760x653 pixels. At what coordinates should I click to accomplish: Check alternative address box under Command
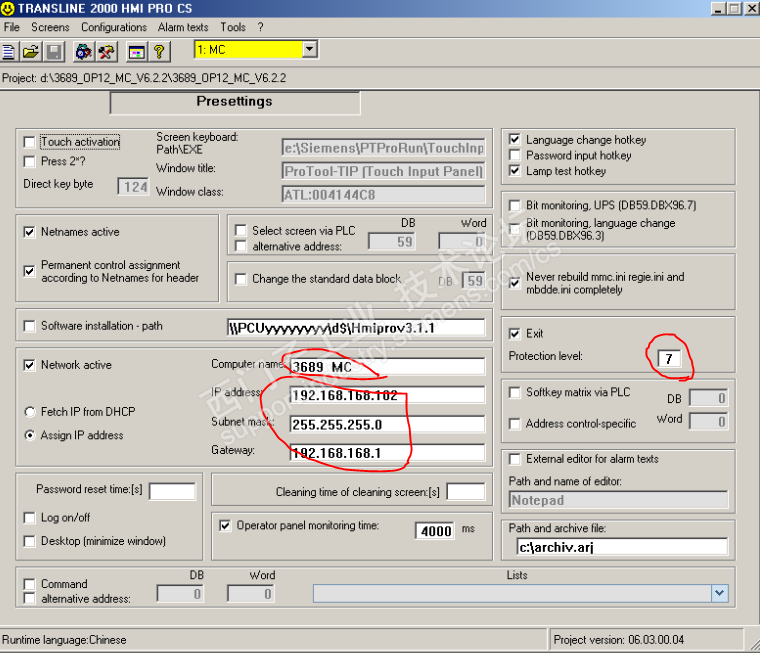[30, 599]
